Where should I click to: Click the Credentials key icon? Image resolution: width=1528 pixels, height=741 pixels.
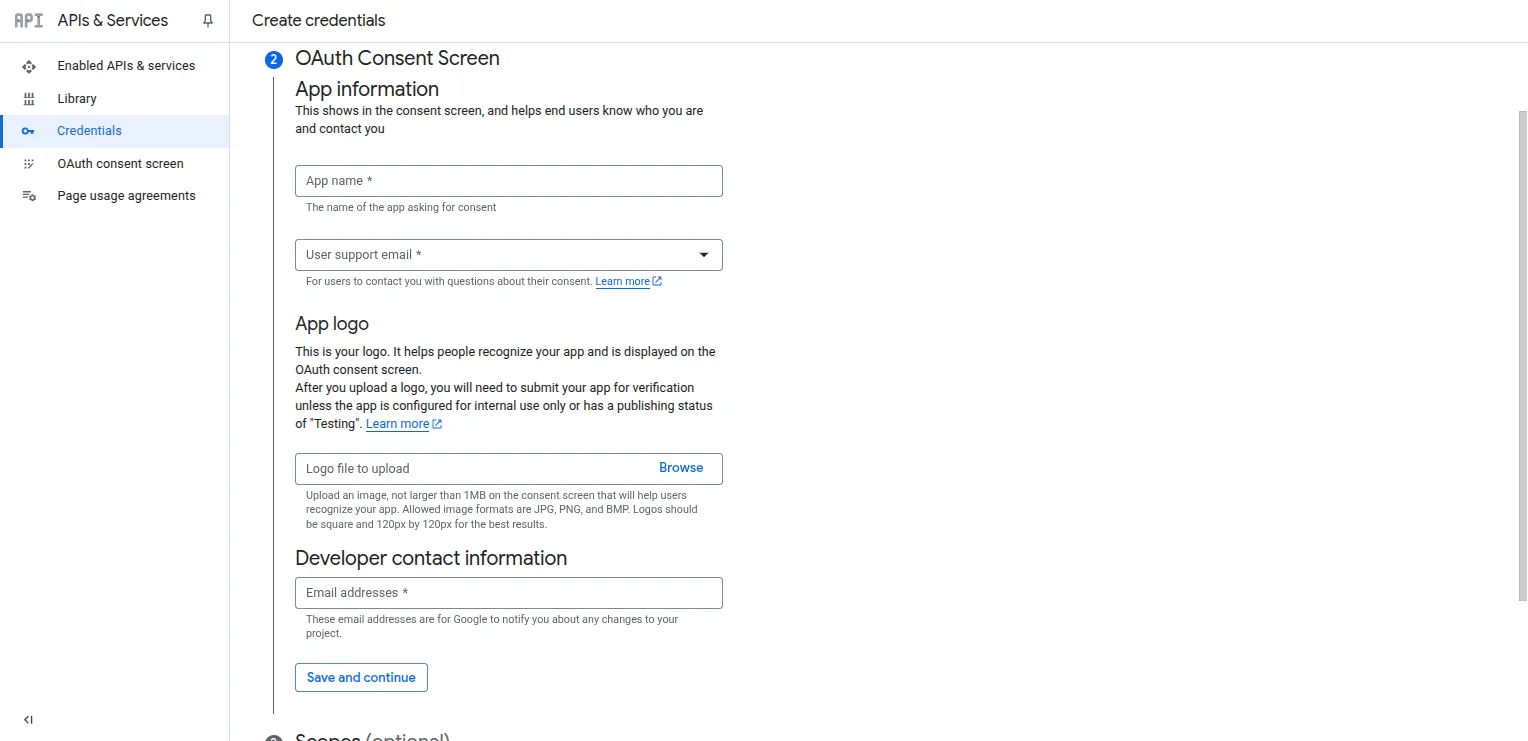pyautogui.click(x=29, y=131)
